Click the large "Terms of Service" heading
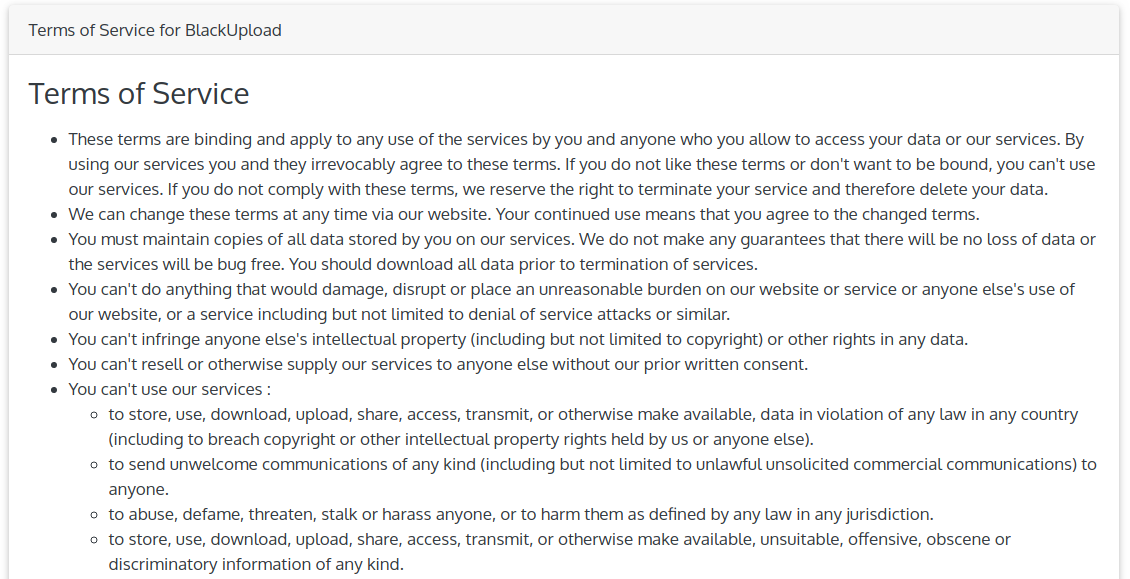 click(x=139, y=94)
